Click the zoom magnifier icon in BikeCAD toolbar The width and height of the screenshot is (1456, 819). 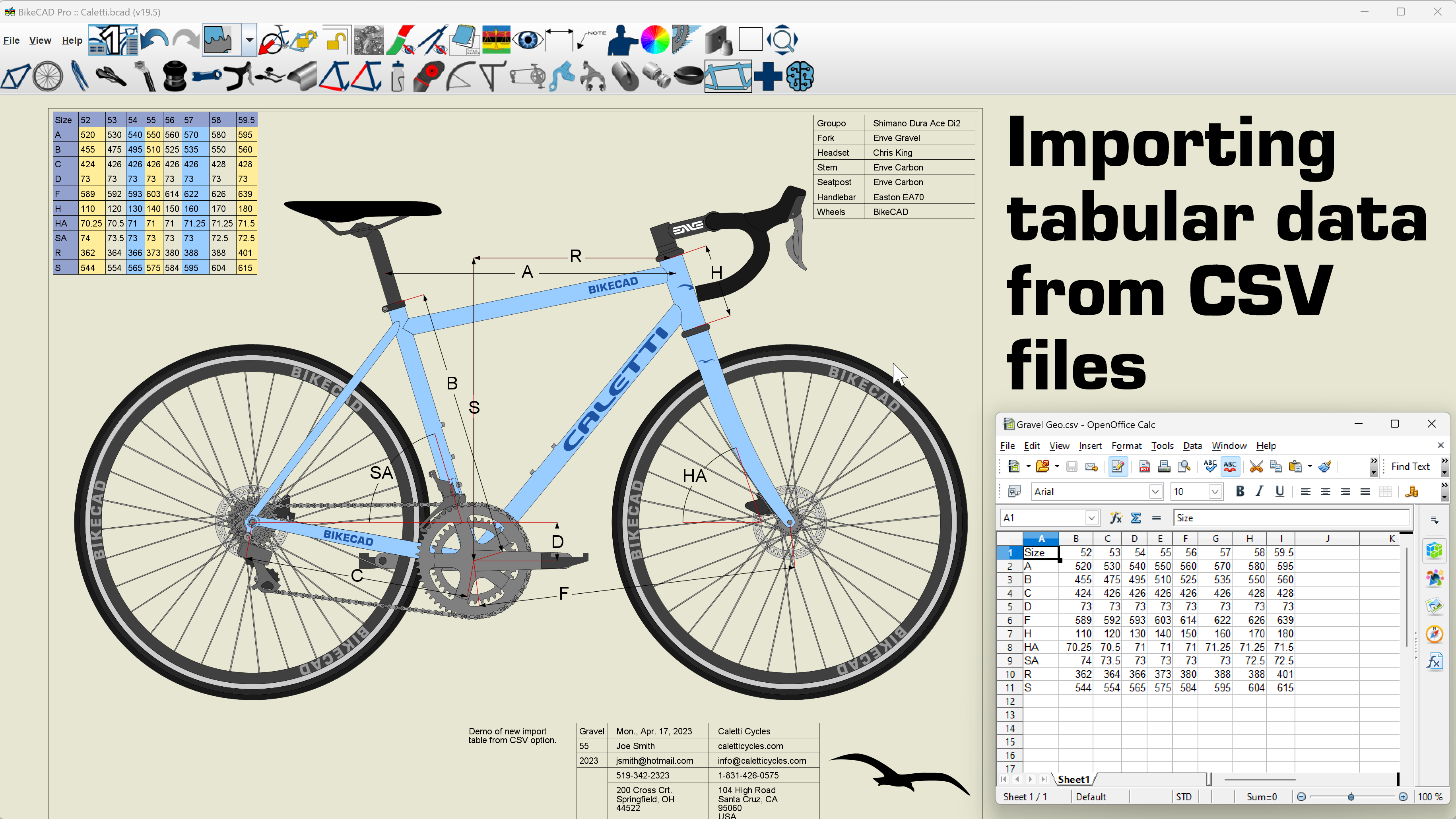[782, 40]
